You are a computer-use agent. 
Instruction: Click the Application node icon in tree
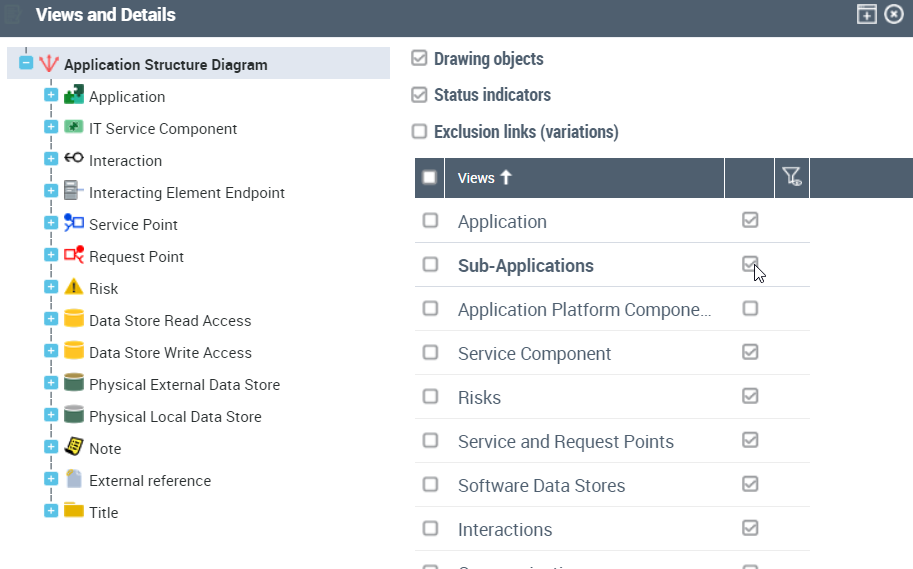pyautogui.click(x=74, y=96)
